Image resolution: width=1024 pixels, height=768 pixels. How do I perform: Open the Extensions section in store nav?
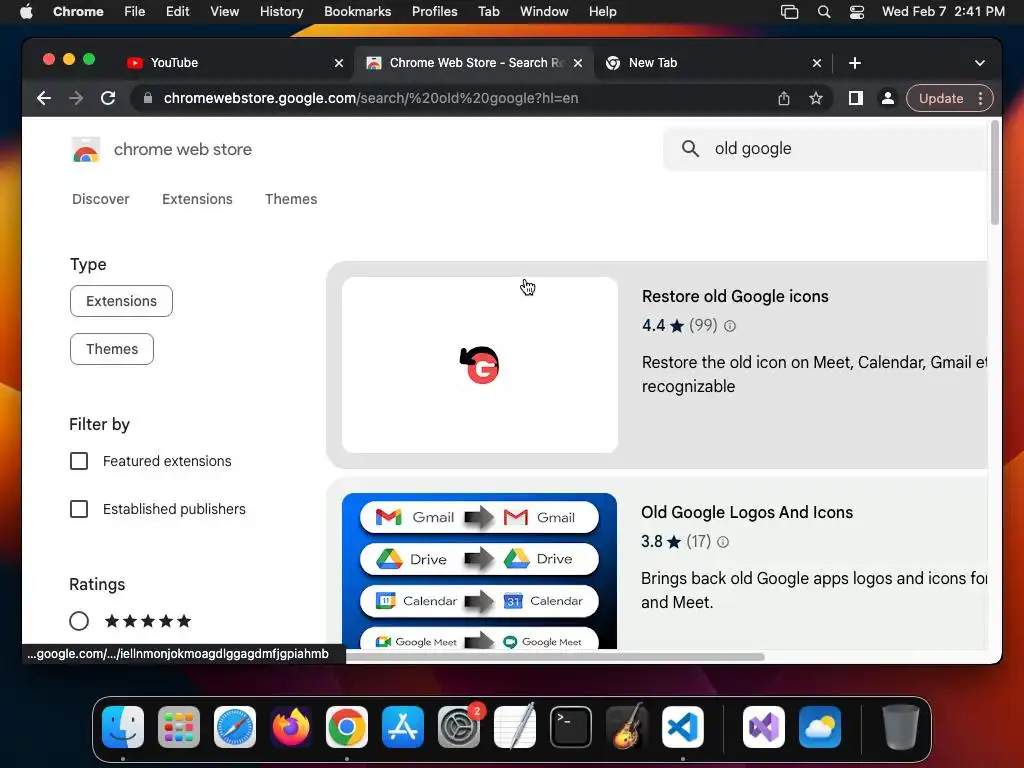197,199
